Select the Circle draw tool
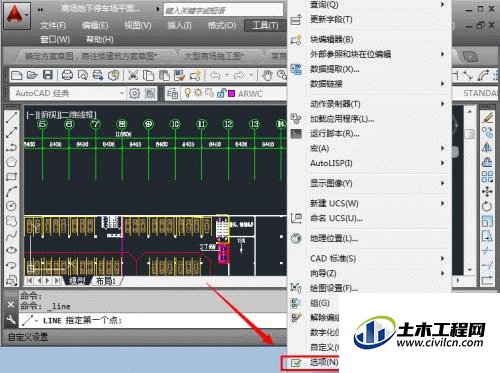 pyautogui.click(x=11, y=206)
